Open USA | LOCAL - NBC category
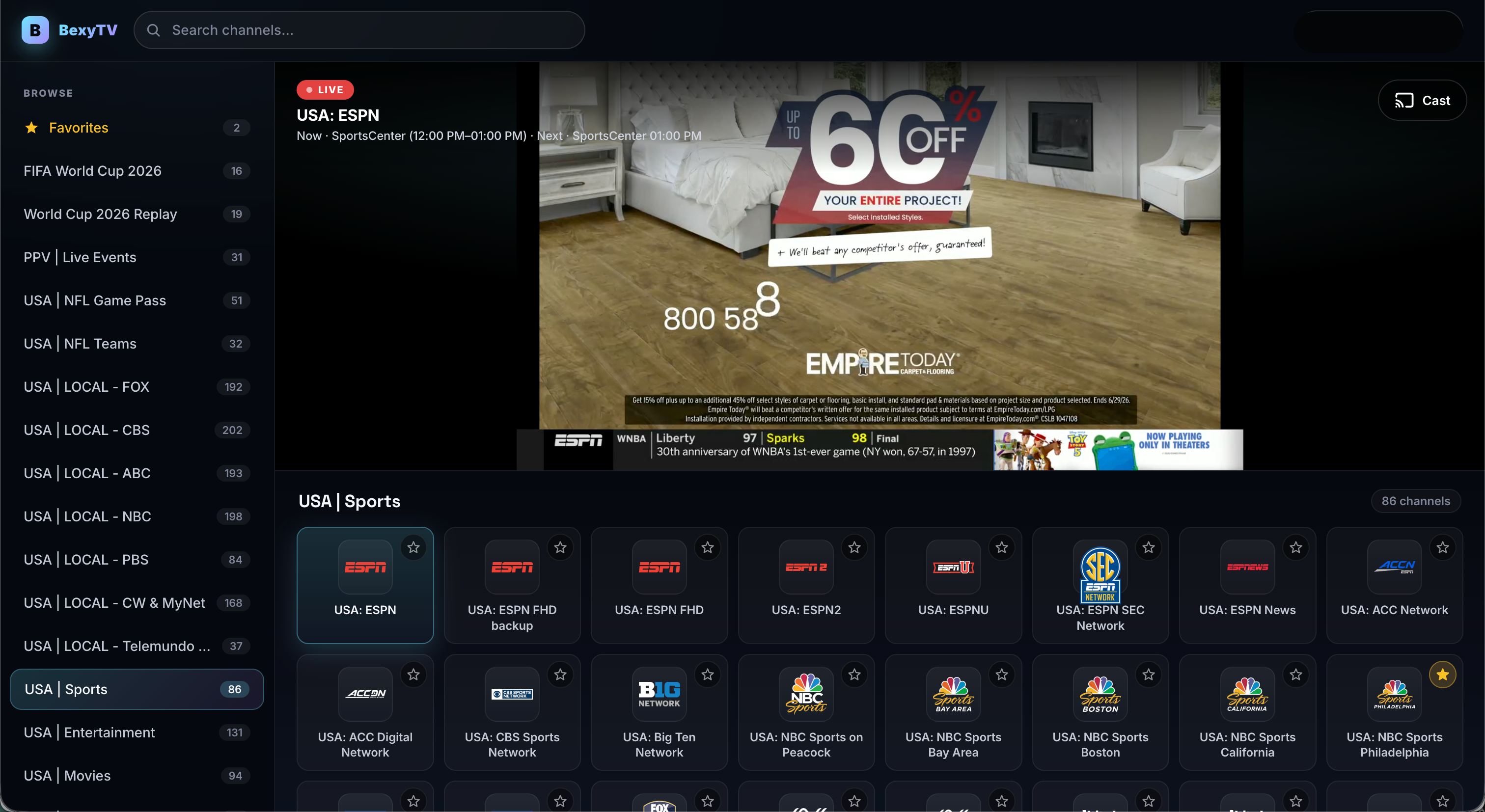The image size is (1485, 812). click(x=137, y=516)
